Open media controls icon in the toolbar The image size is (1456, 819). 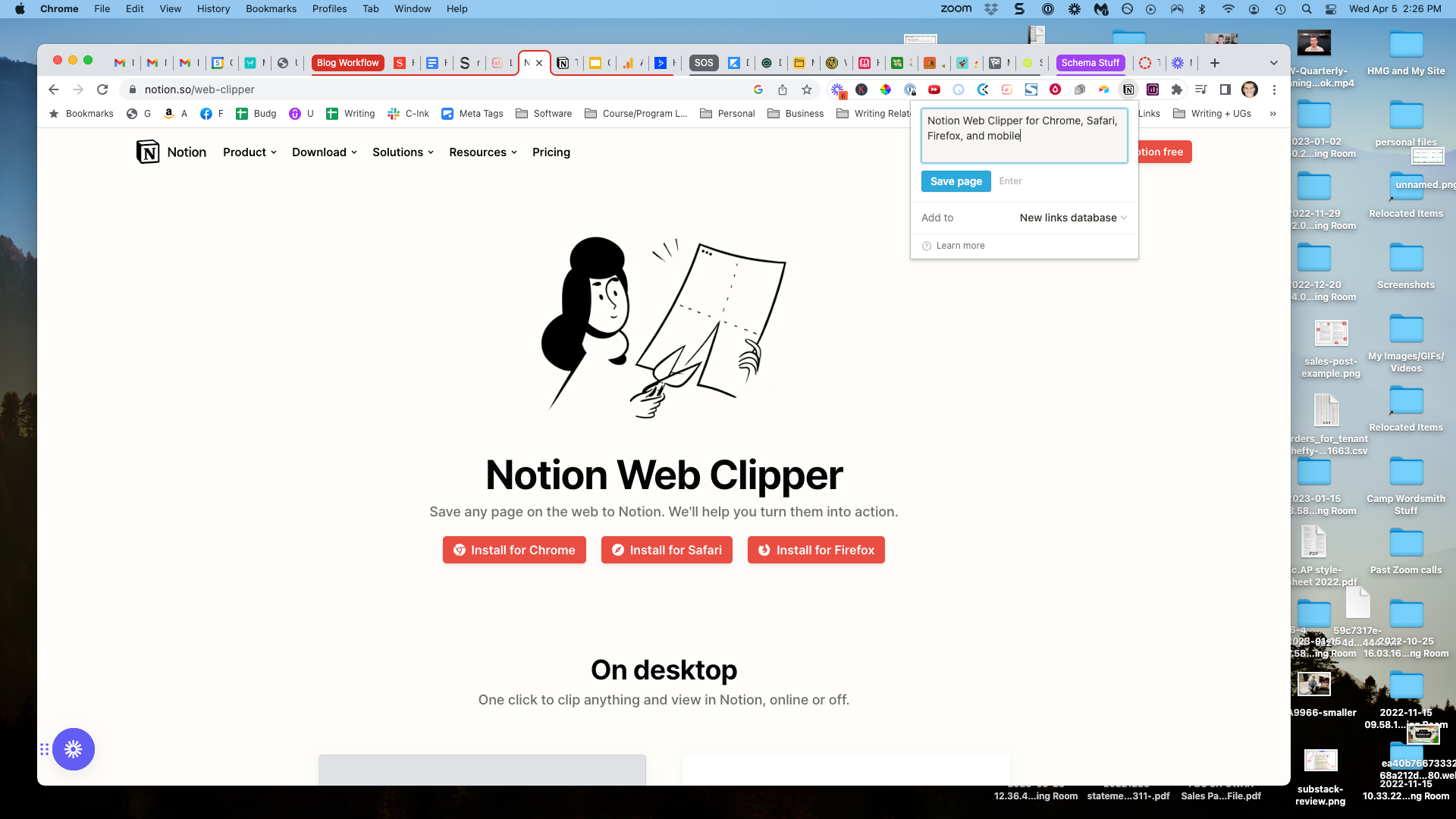coord(1200,89)
